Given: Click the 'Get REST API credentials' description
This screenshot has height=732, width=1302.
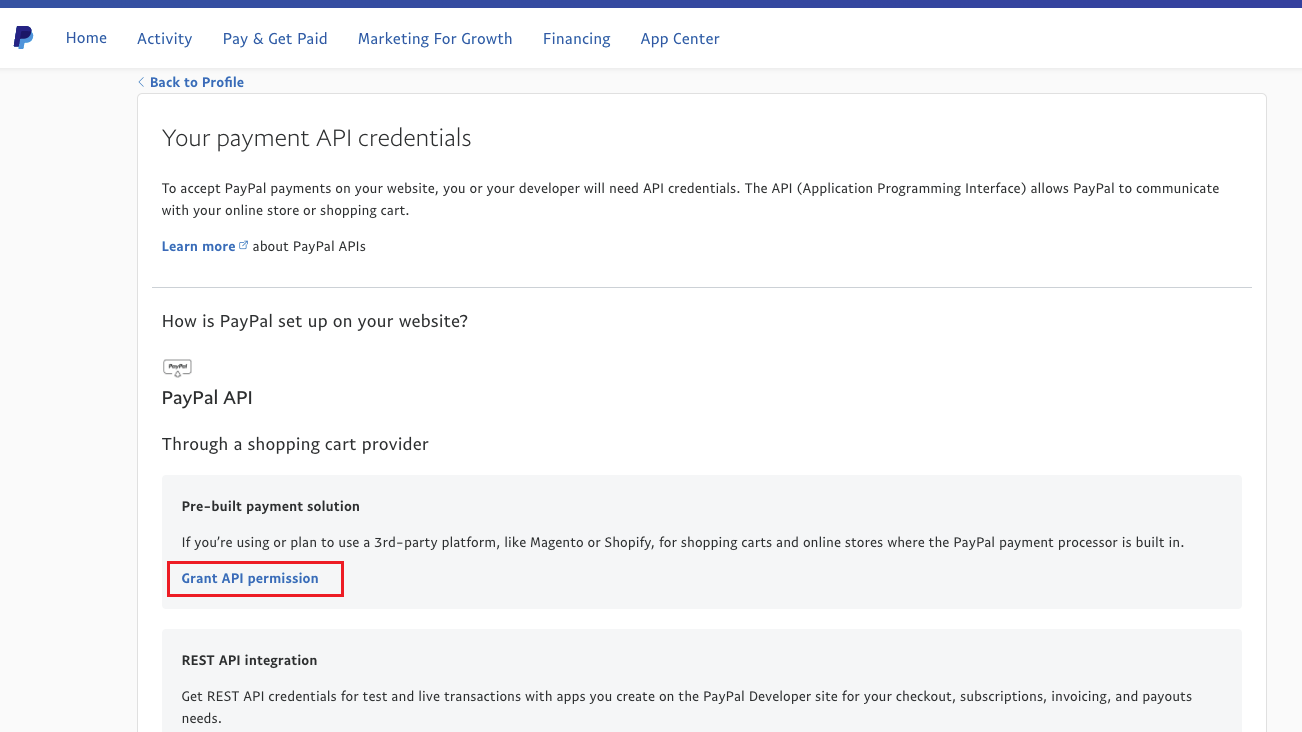Looking at the screenshot, I should click(x=687, y=707).
